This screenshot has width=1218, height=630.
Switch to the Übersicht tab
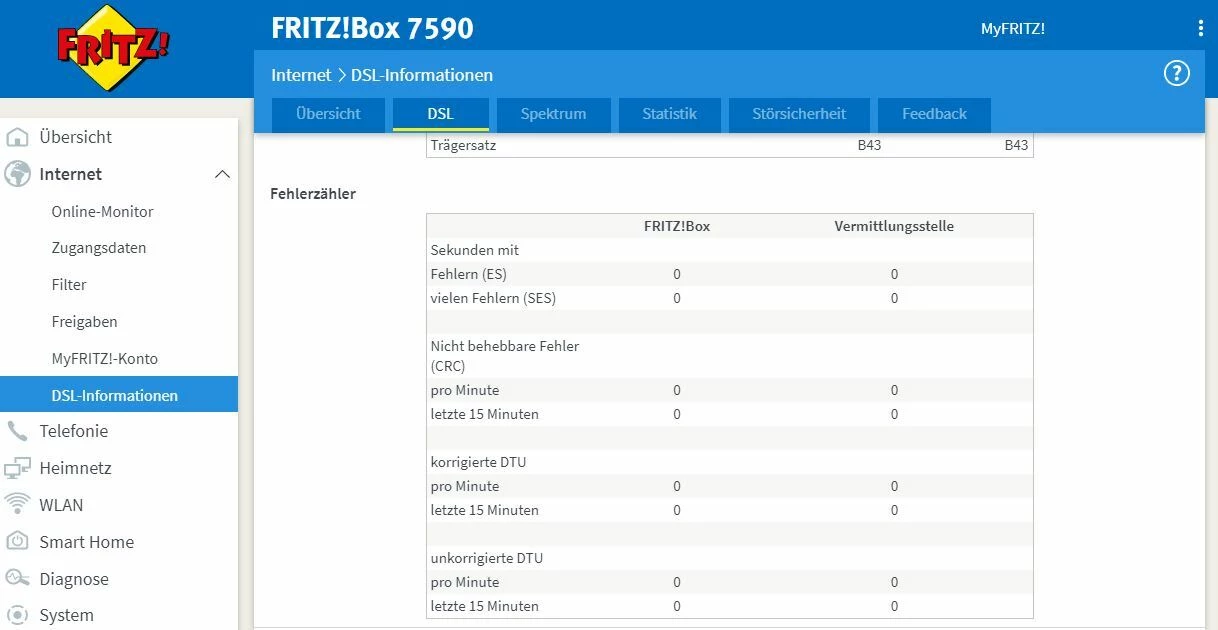(328, 114)
